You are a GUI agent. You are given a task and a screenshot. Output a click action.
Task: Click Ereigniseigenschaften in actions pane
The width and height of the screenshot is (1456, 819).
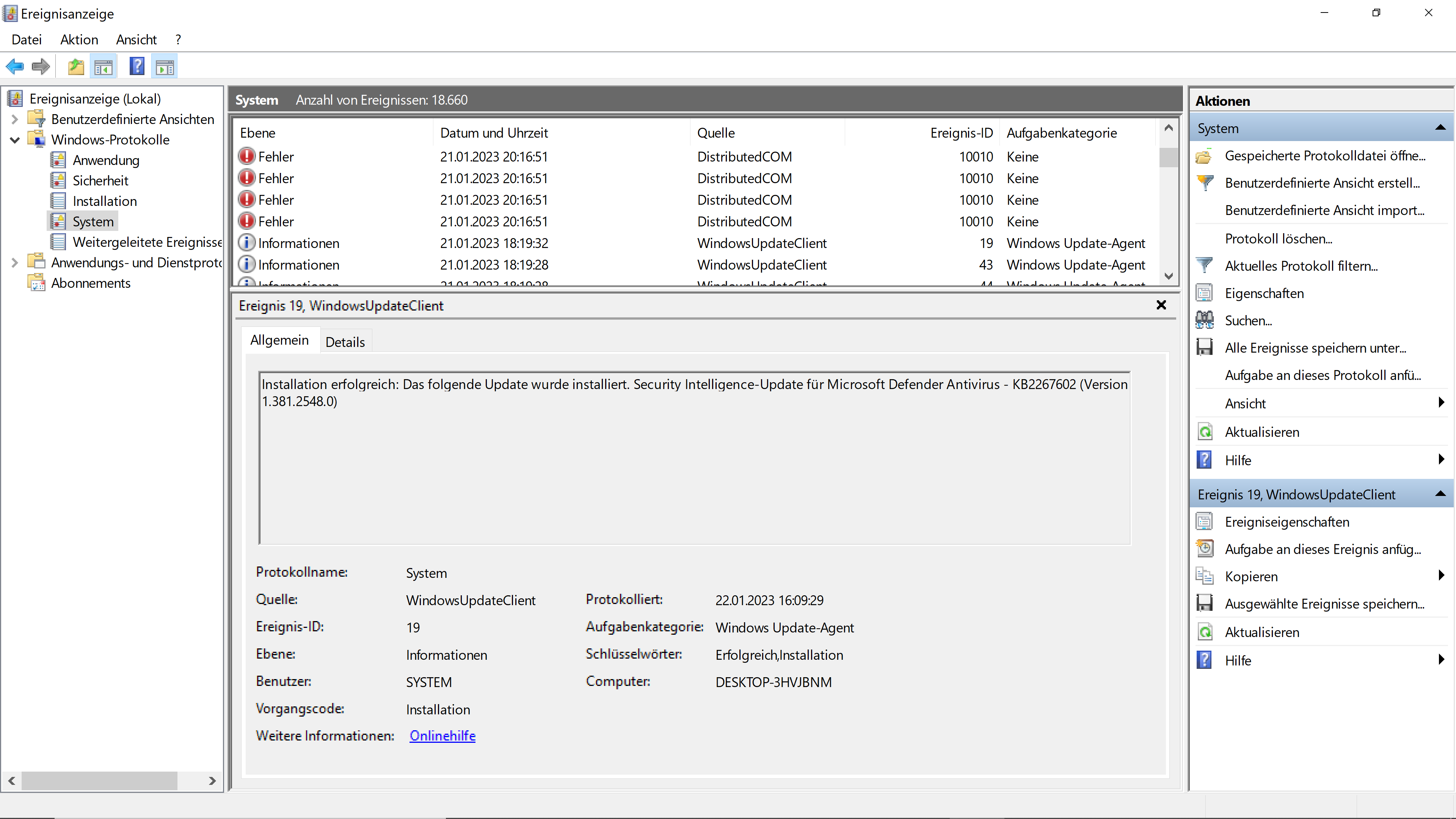(1287, 522)
